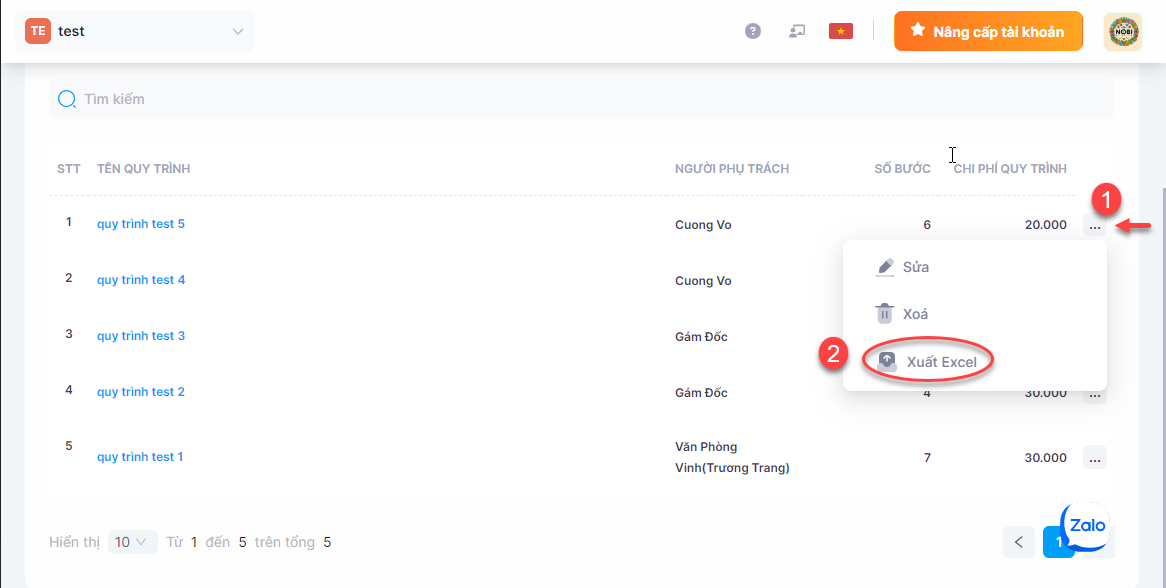
Task: Open the rows per page dropdown
Action: coord(131,542)
